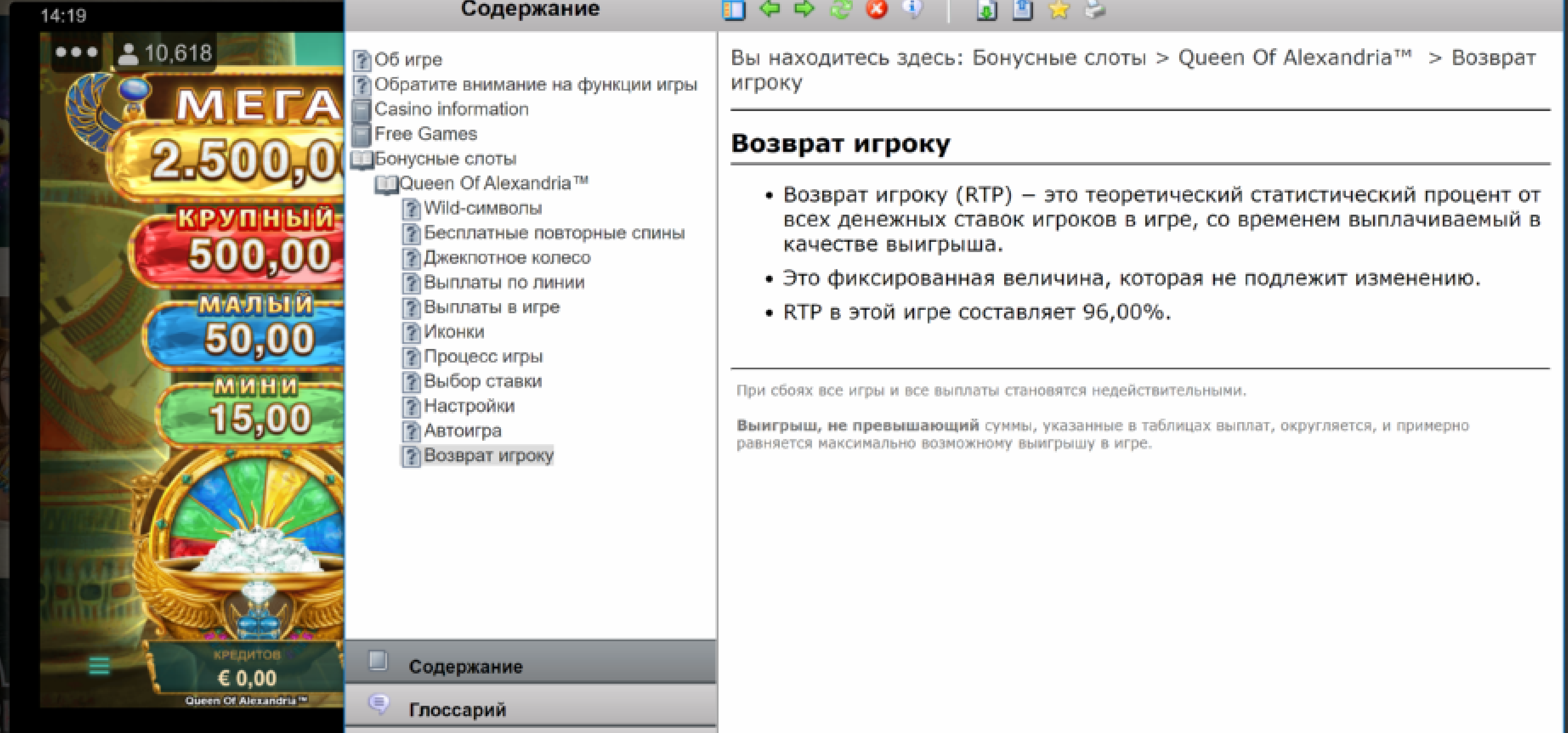
Task: Refresh the help page
Action: 840,8
